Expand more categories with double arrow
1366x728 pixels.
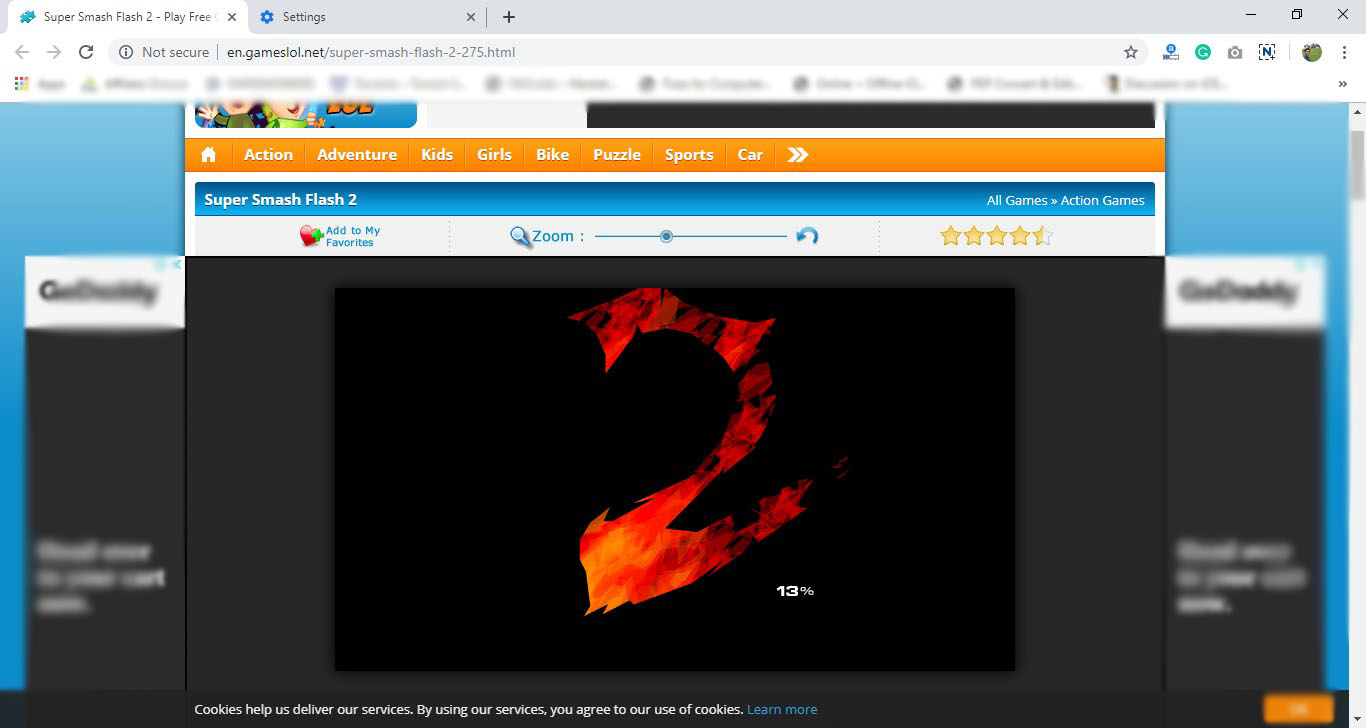pos(797,154)
